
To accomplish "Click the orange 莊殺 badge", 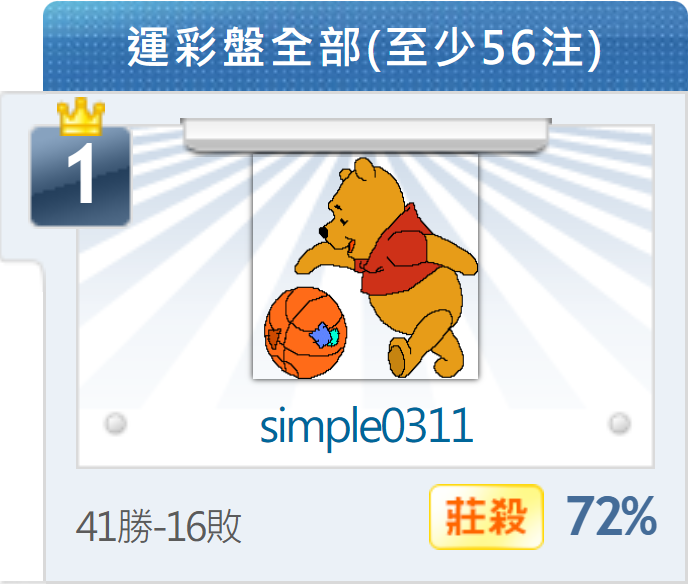I will (486, 517).
